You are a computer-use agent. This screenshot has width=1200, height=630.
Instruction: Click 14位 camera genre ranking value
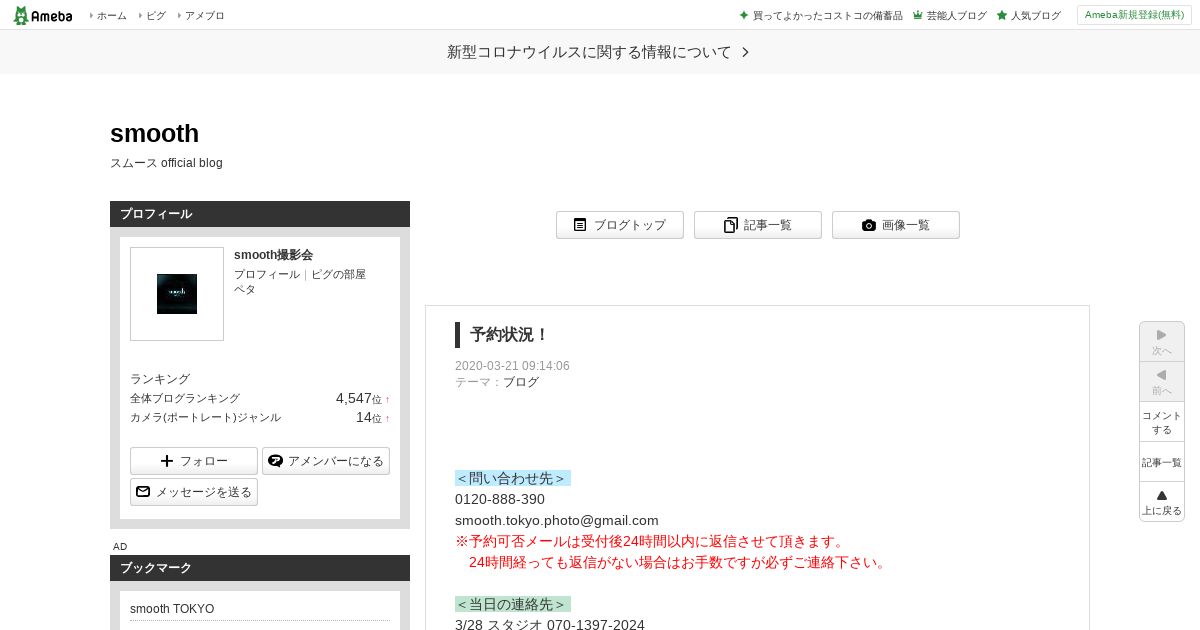(369, 417)
